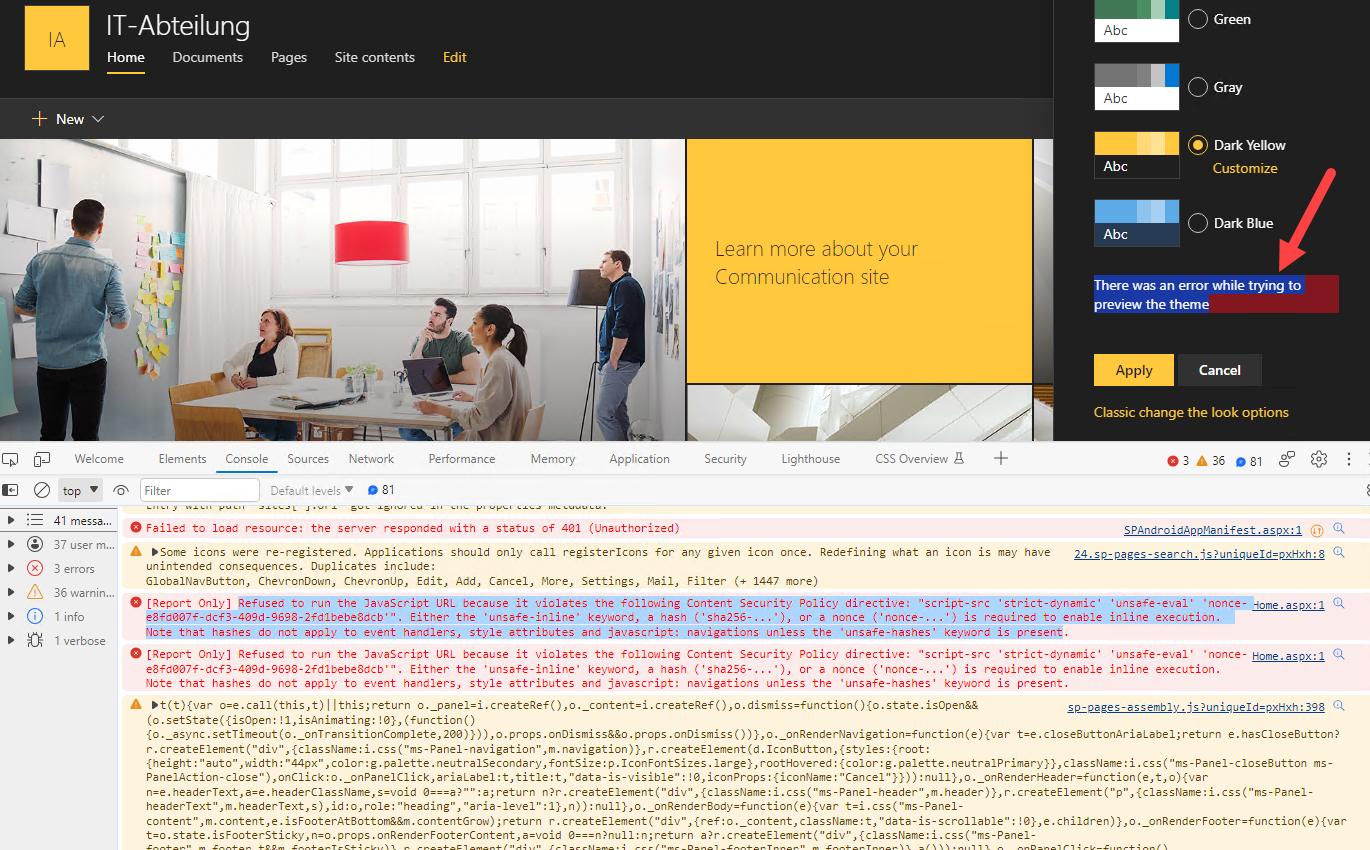Open sp-pages-assembly.js source link
The width and height of the screenshot is (1370, 850).
(1196, 707)
